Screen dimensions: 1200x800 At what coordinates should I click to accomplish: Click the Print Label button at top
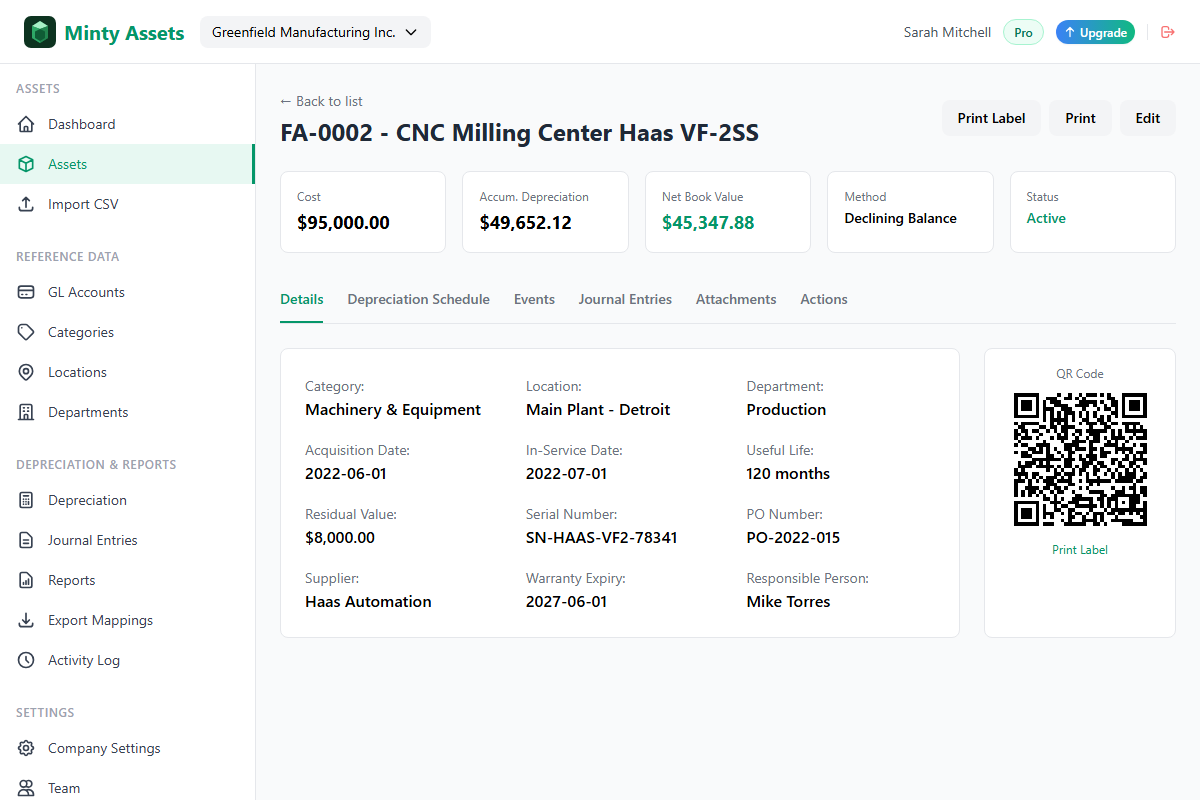[991, 118]
